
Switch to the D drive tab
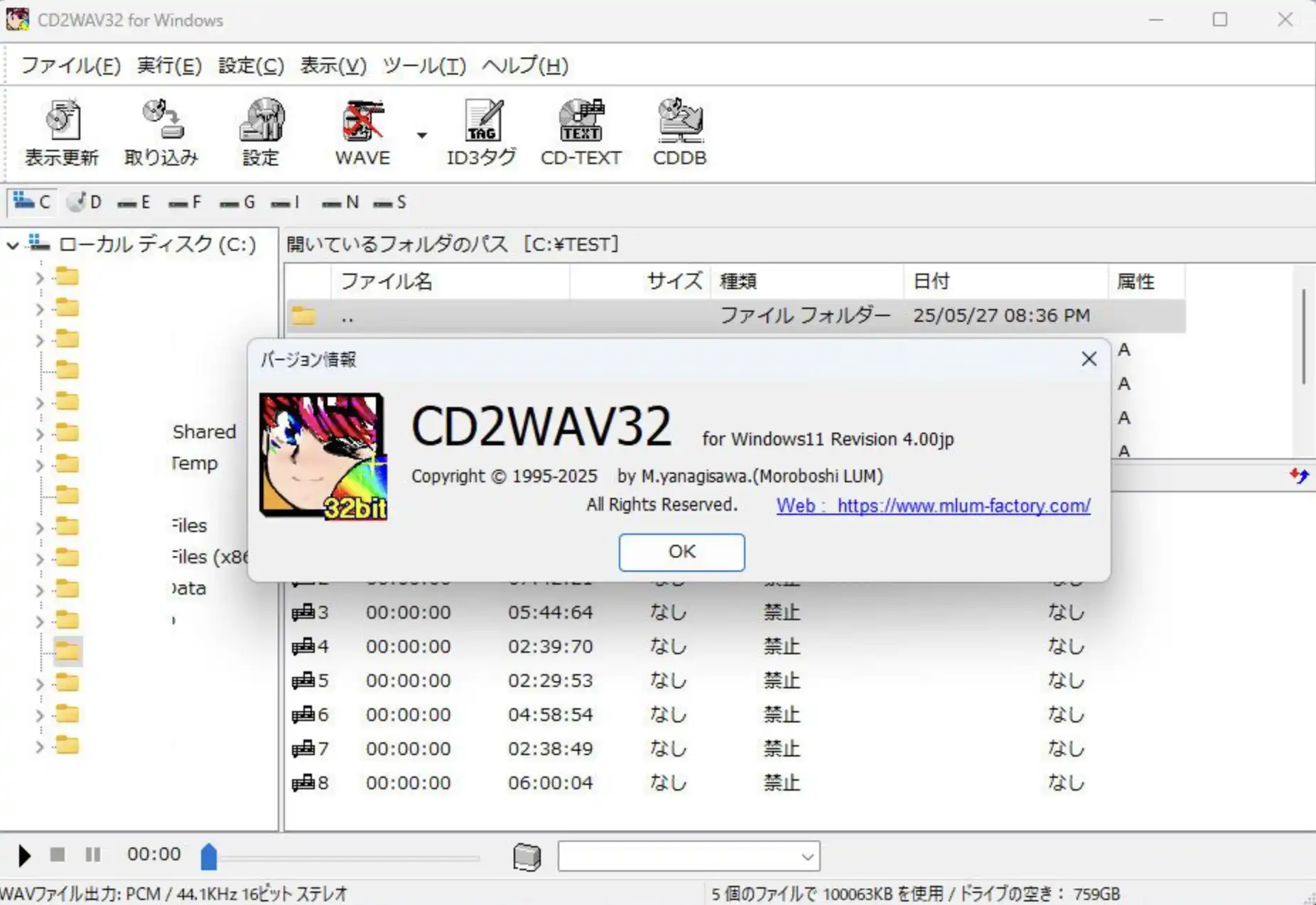click(x=83, y=202)
